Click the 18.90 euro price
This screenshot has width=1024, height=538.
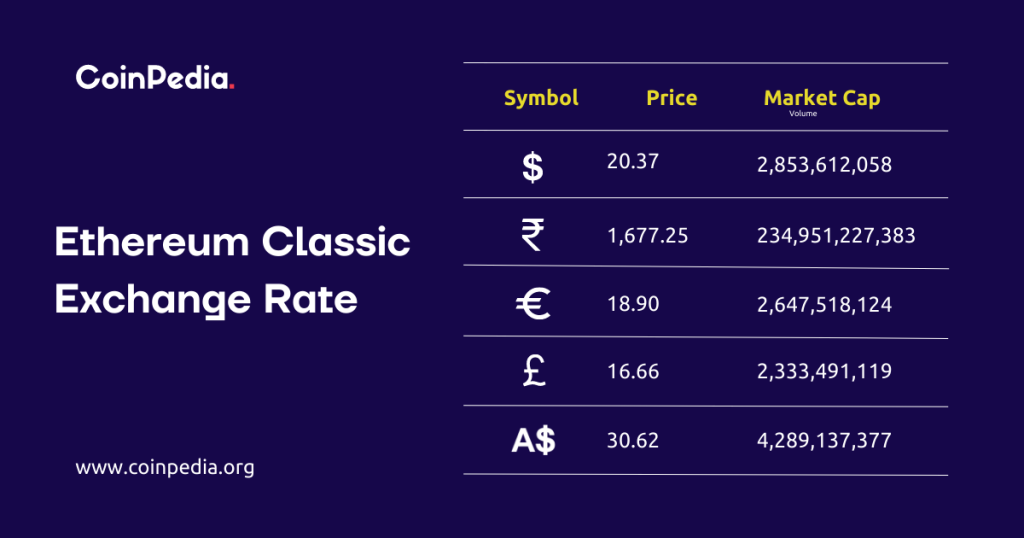[x=633, y=304]
